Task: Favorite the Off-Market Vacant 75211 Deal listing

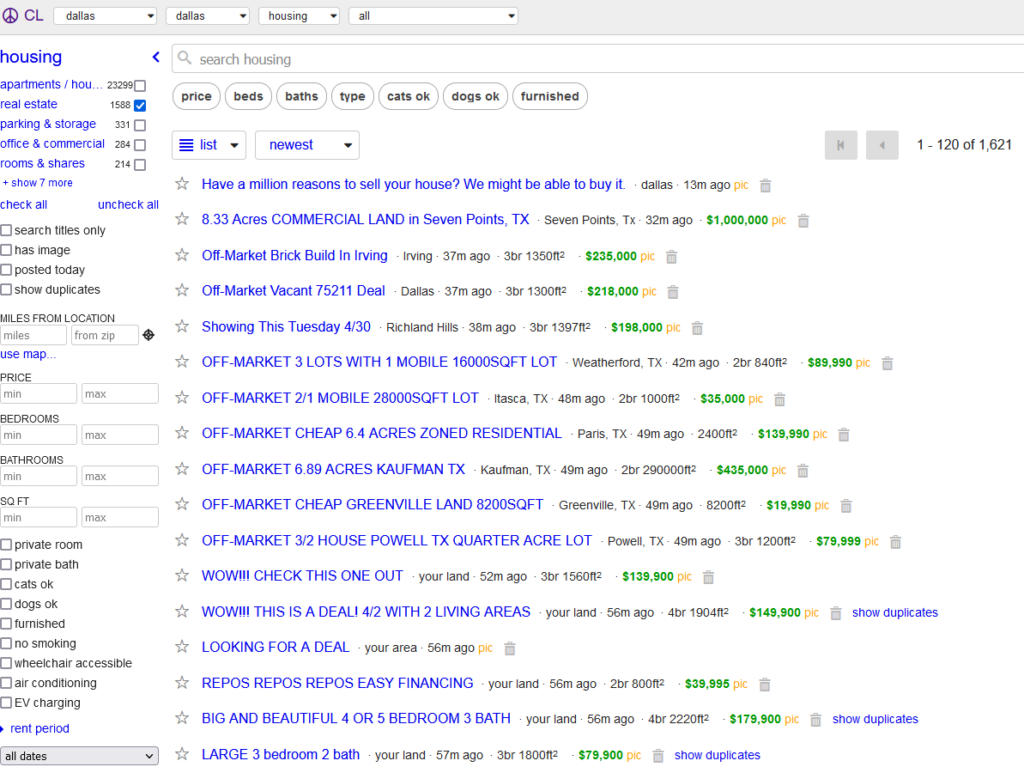Action: [x=182, y=291]
